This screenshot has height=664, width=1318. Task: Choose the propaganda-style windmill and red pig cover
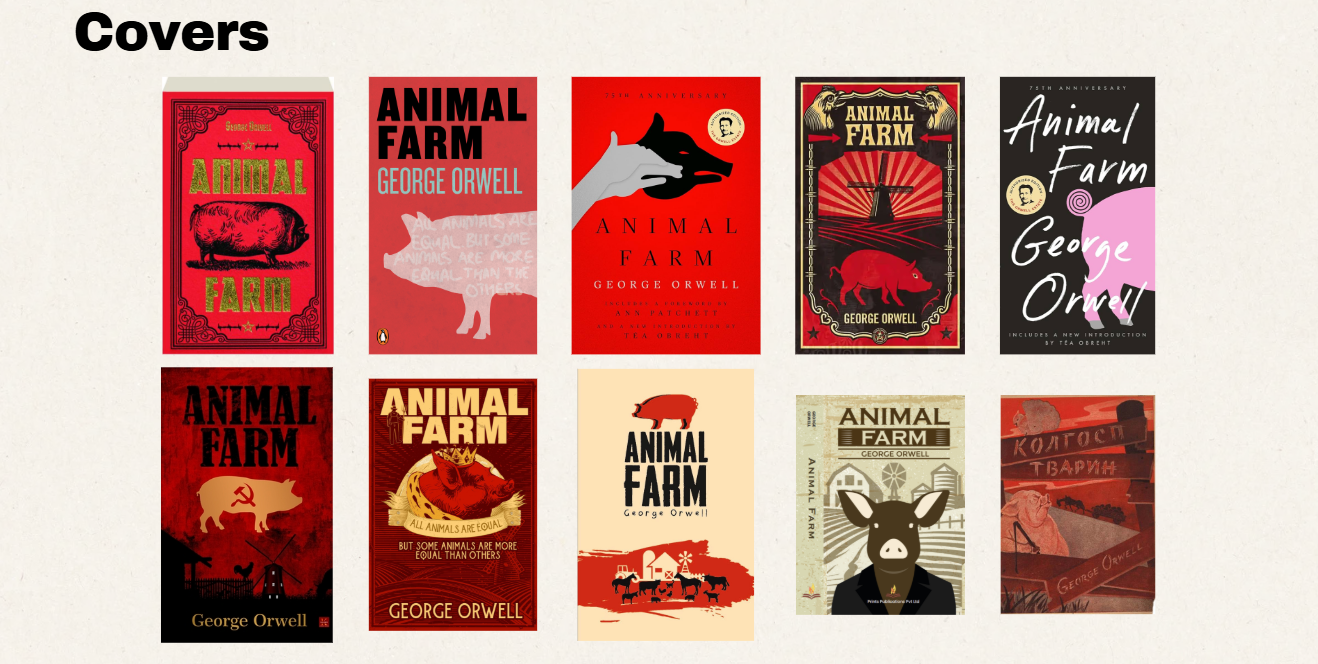(x=880, y=215)
